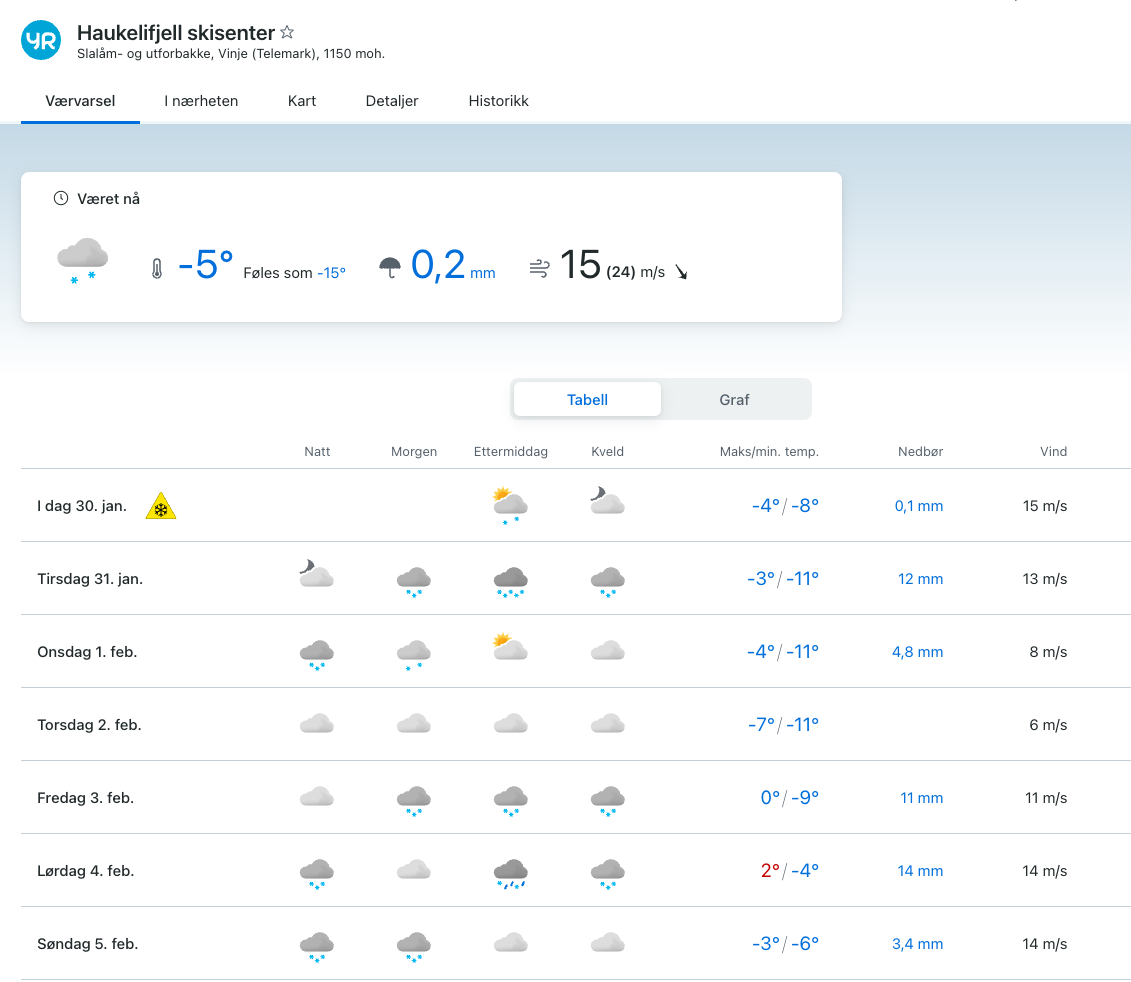Click the current weather snow cloud icon
The image size is (1131, 982).
pyautogui.click(x=82, y=261)
